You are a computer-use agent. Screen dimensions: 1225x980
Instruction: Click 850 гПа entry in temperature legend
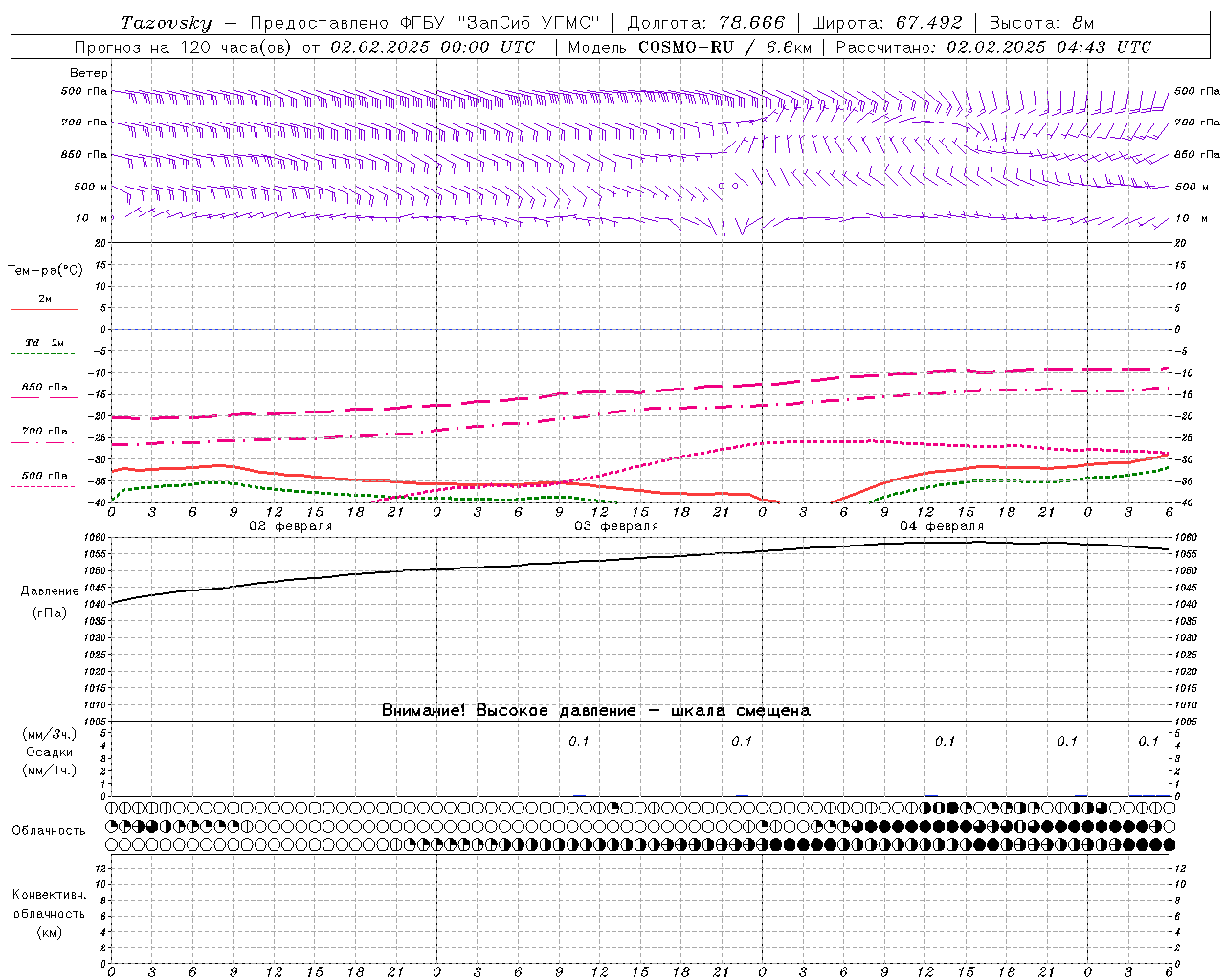click(x=45, y=388)
